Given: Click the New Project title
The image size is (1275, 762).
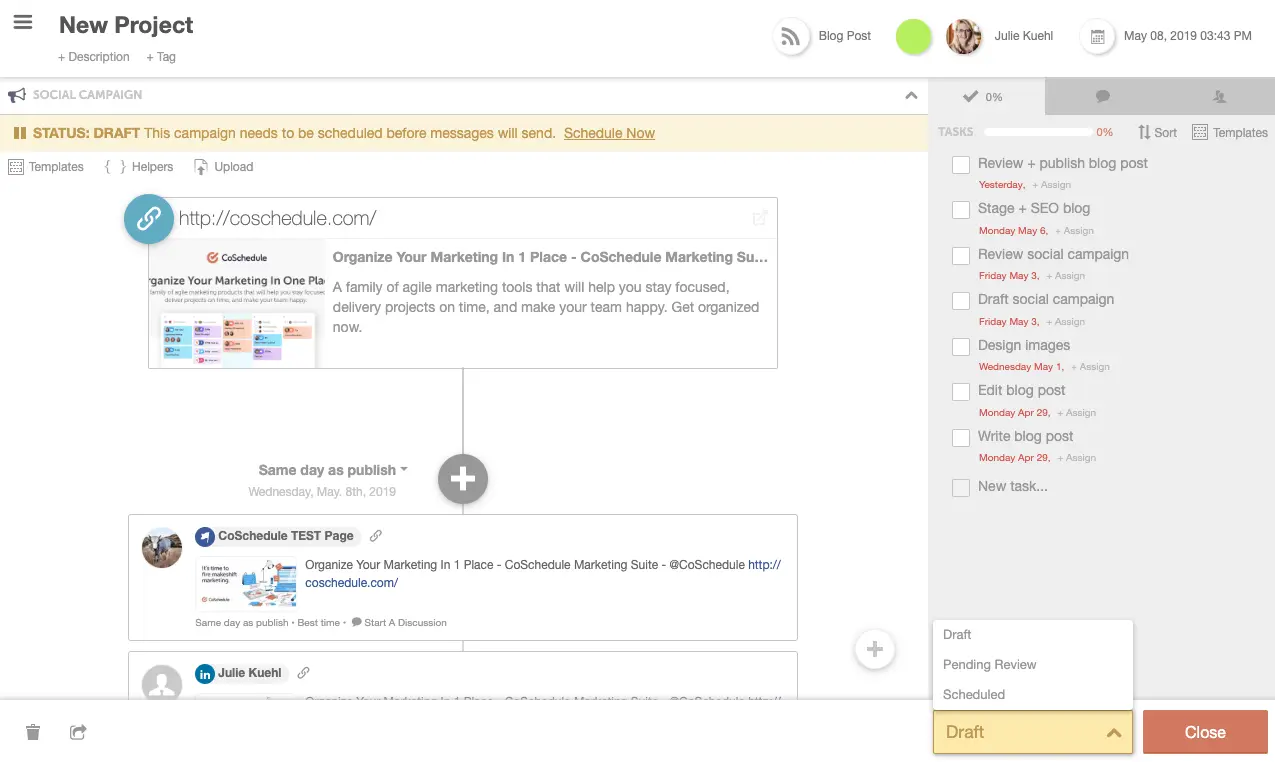Looking at the screenshot, I should (x=126, y=25).
